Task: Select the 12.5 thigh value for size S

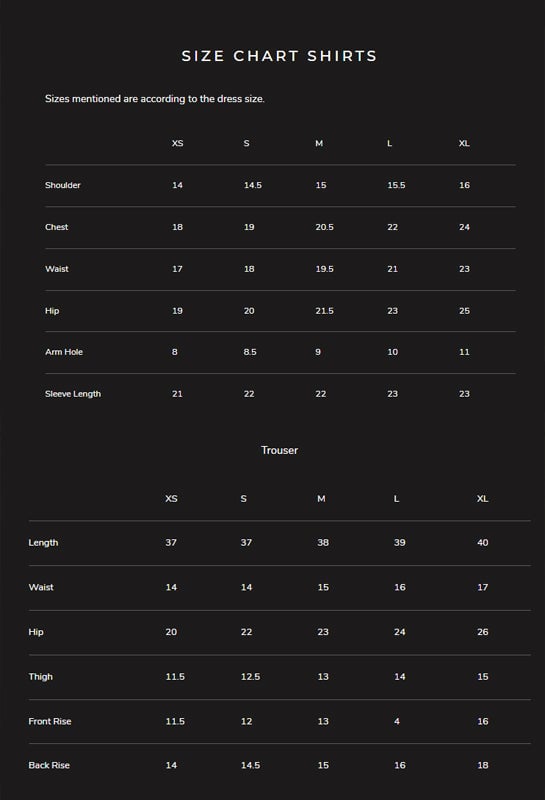Action: (251, 677)
